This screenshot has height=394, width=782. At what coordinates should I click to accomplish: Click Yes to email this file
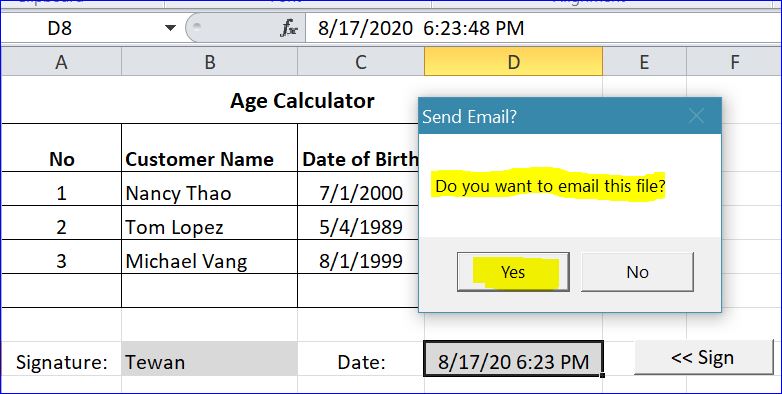(513, 272)
